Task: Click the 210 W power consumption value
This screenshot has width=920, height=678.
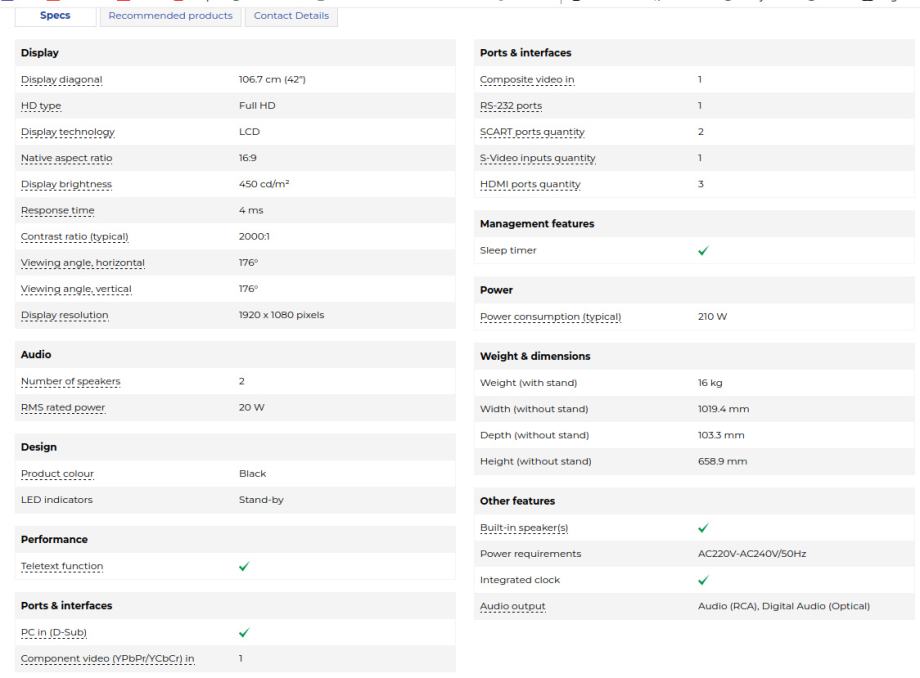Action: pyautogui.click(x=712, y=317)
